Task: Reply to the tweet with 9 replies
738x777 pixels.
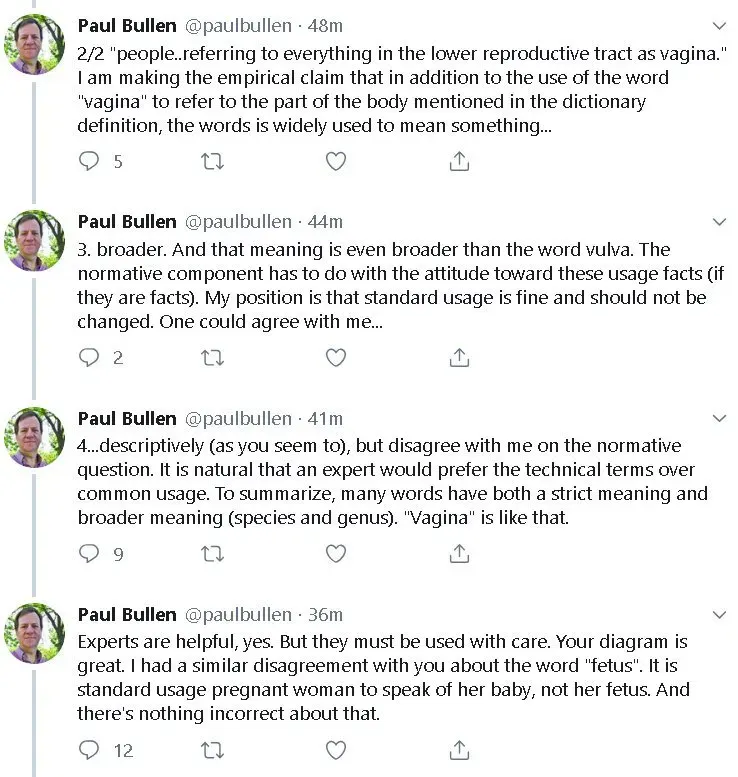Action: tap(90, 553)
